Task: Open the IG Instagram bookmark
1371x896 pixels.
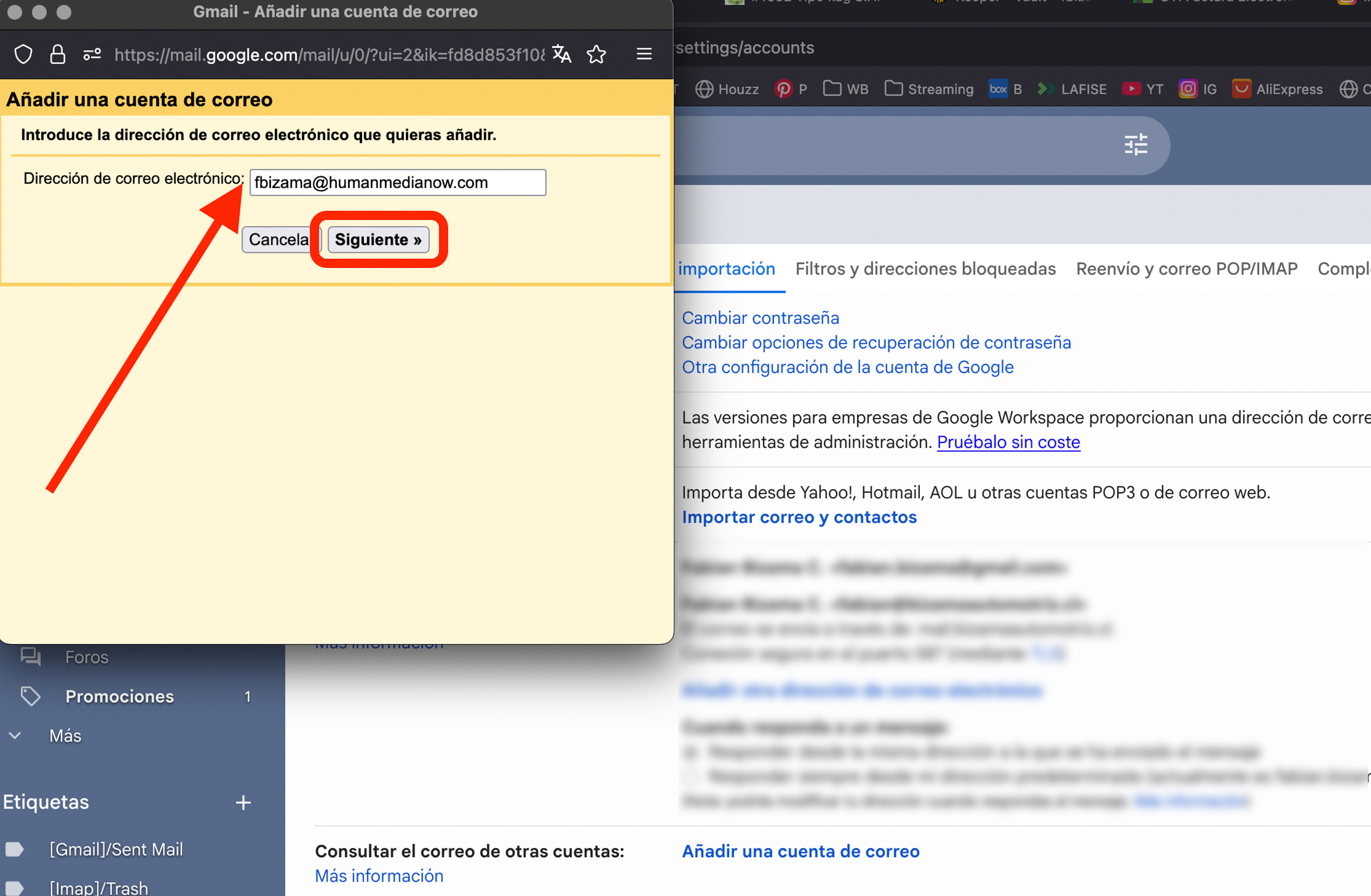Action: tap(1189, 89)
